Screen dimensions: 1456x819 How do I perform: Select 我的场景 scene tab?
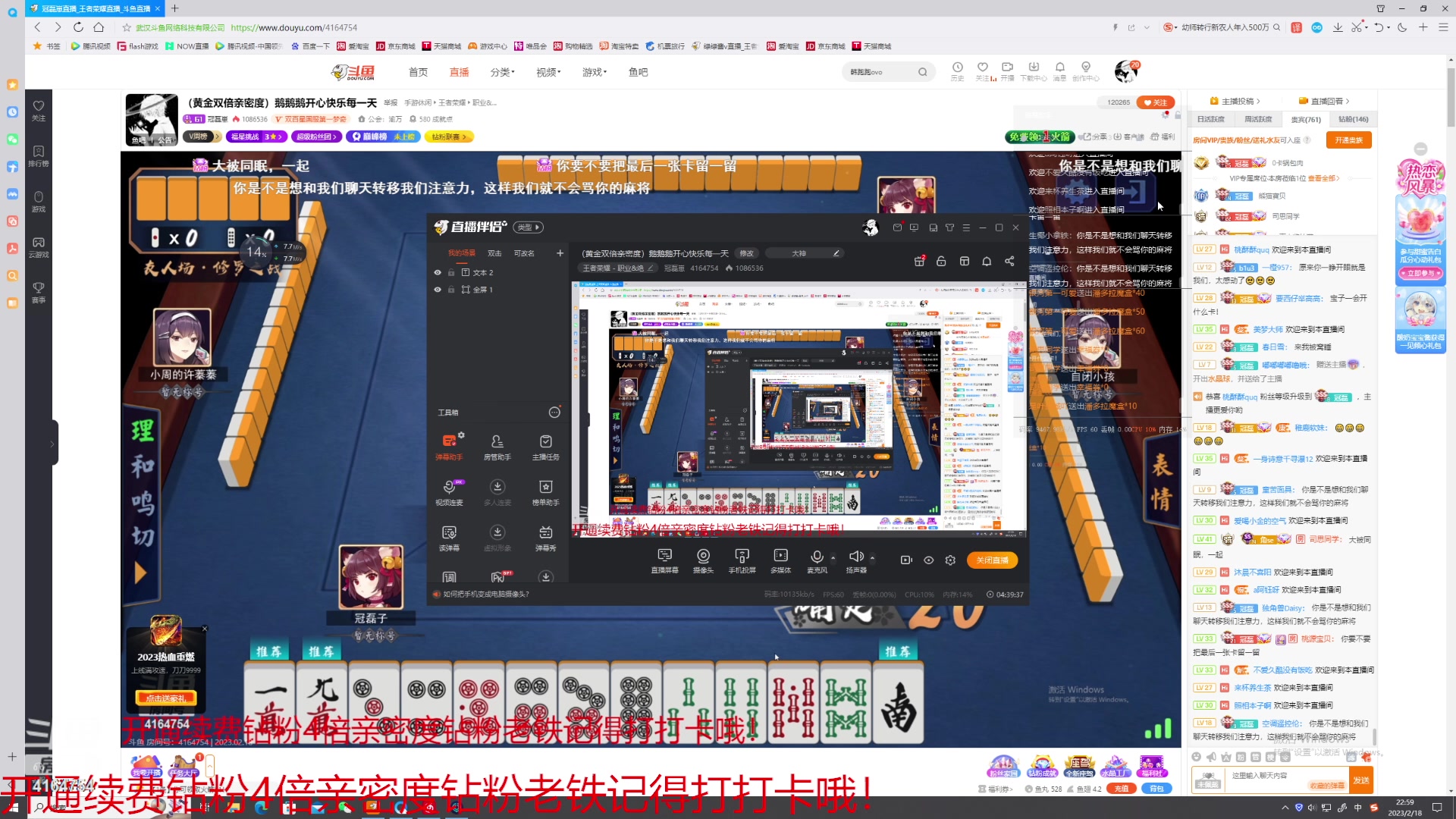461,253
